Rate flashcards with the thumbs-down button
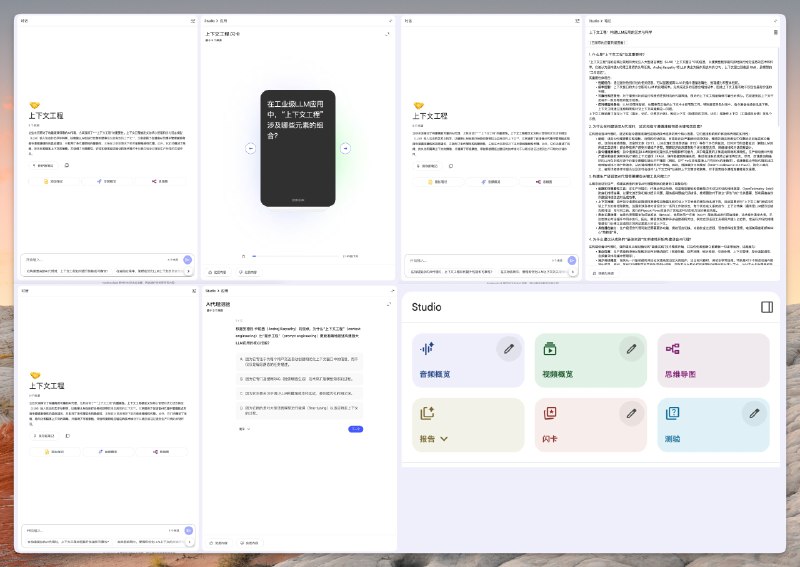This screenshot has height=567, width=800. pyautogui.click(x=248, y=273)
